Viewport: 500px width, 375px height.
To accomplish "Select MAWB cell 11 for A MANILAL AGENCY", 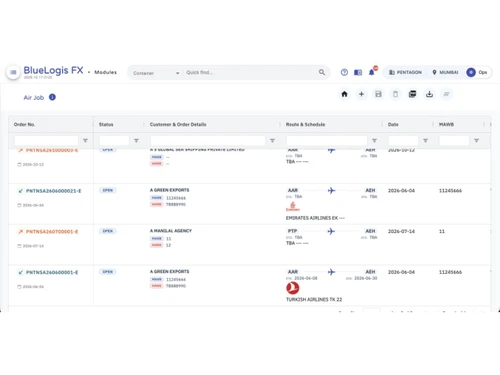I will tap(442, 231).
